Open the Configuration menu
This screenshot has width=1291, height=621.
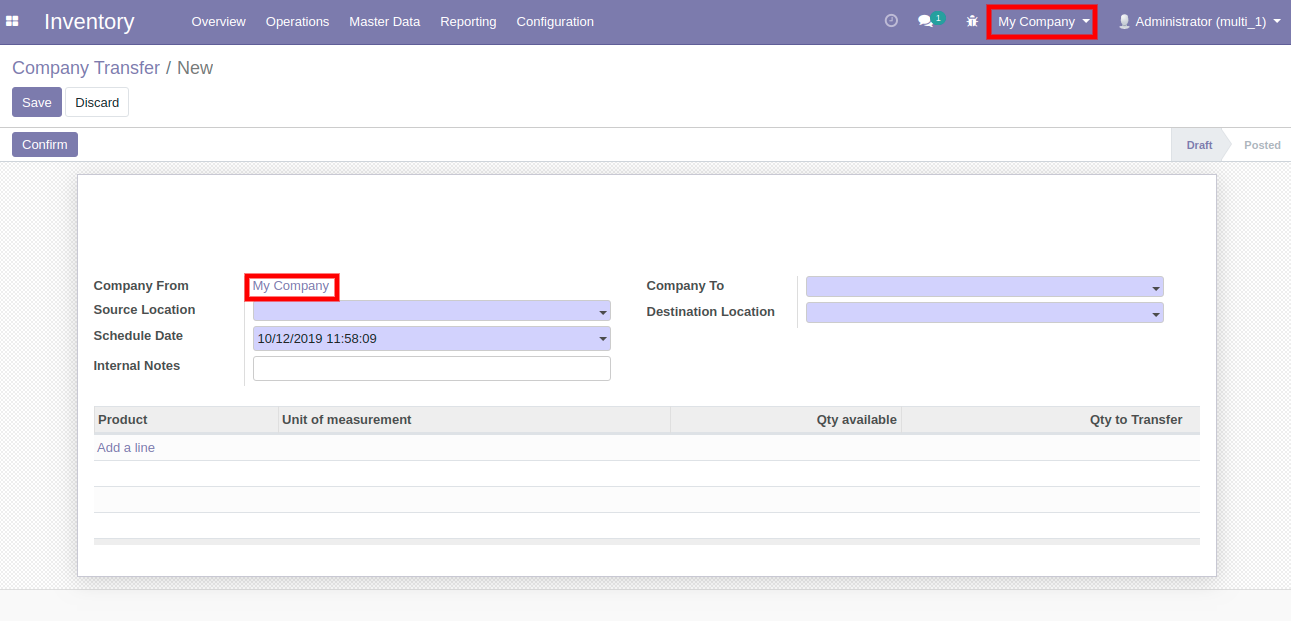tap(555, 21)
